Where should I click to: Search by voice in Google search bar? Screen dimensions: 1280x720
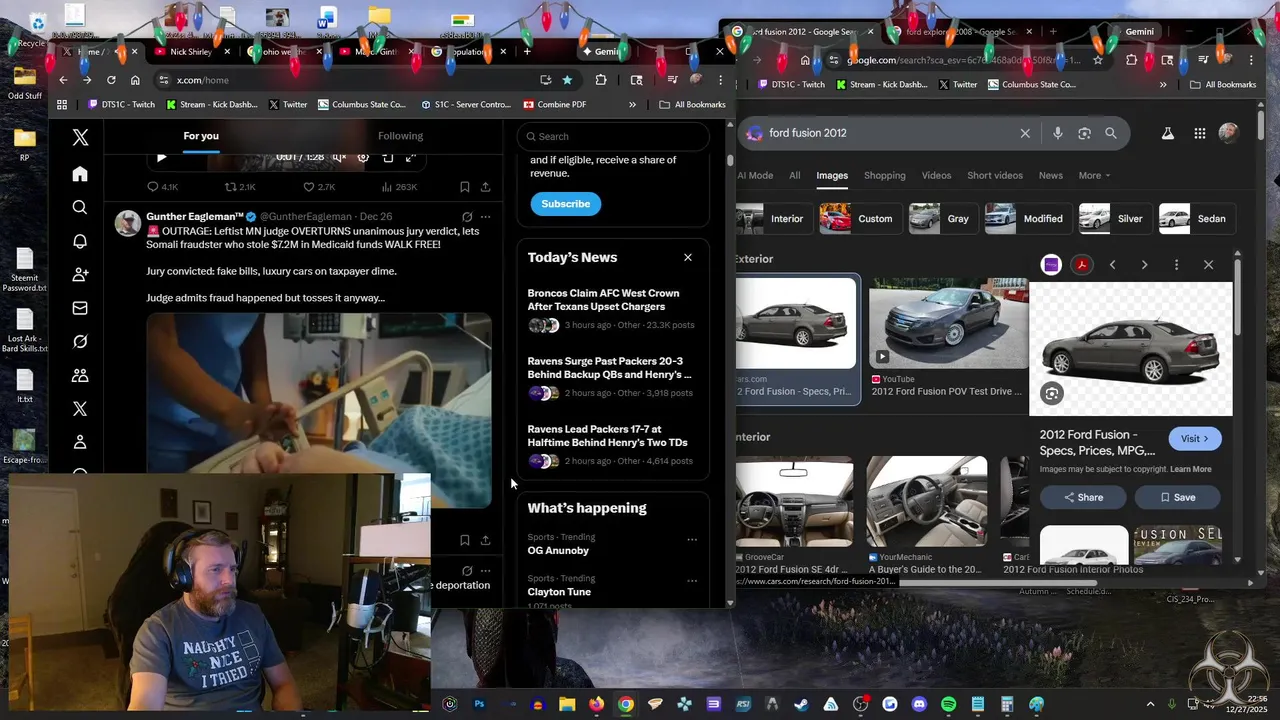[x=1057, y=133]
